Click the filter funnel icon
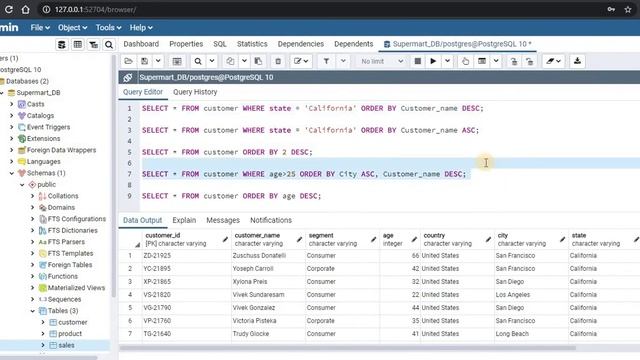Screen dimensions: 640x360 pos(326,61)
